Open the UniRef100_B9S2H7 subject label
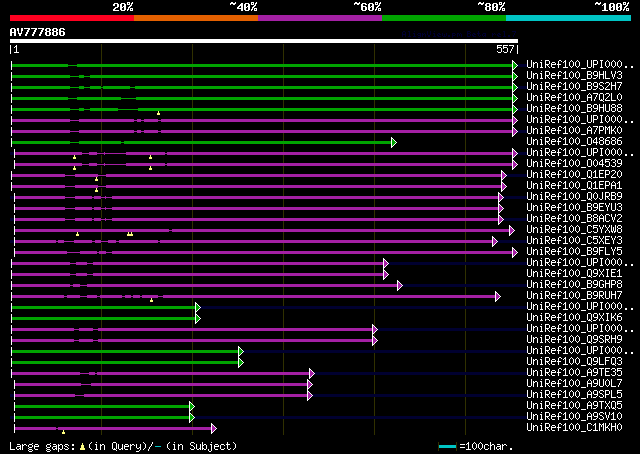Viewport: 640px width, 454px height. pos(574,86)
